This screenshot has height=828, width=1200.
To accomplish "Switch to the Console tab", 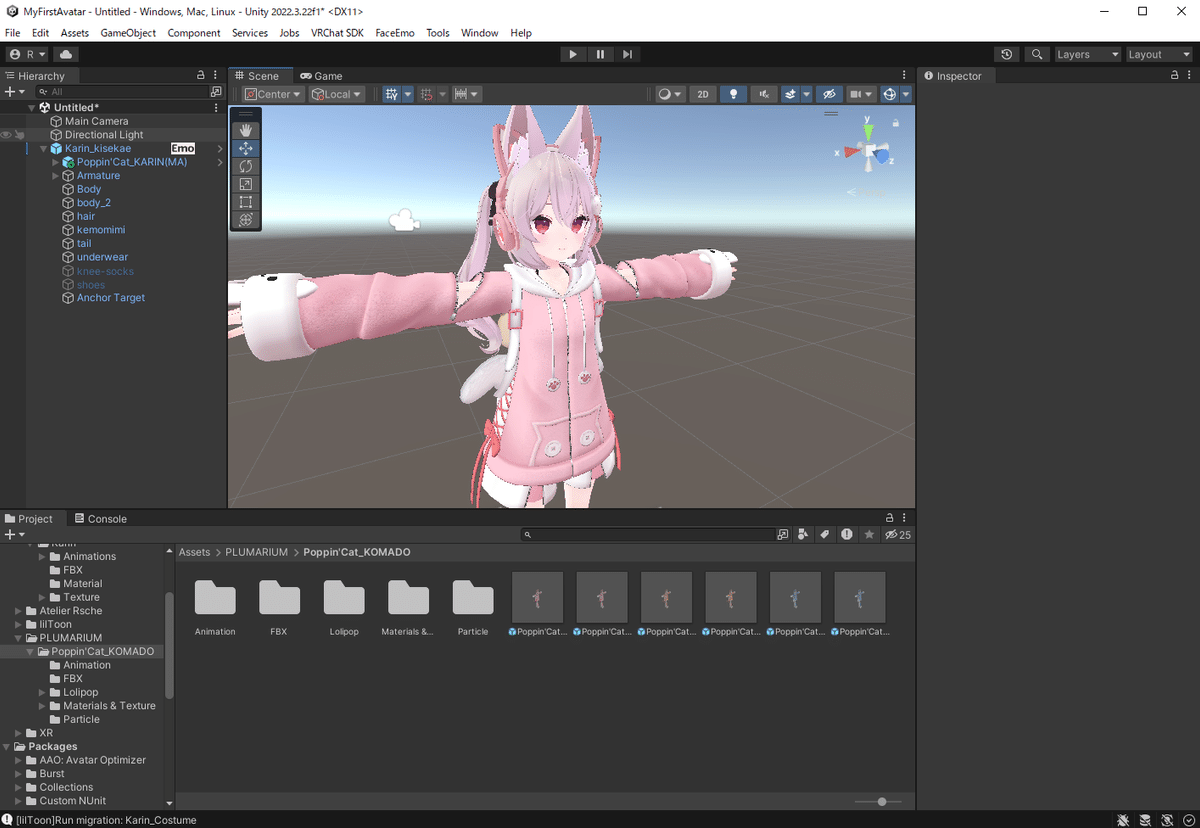I will [x=100, y=519].
